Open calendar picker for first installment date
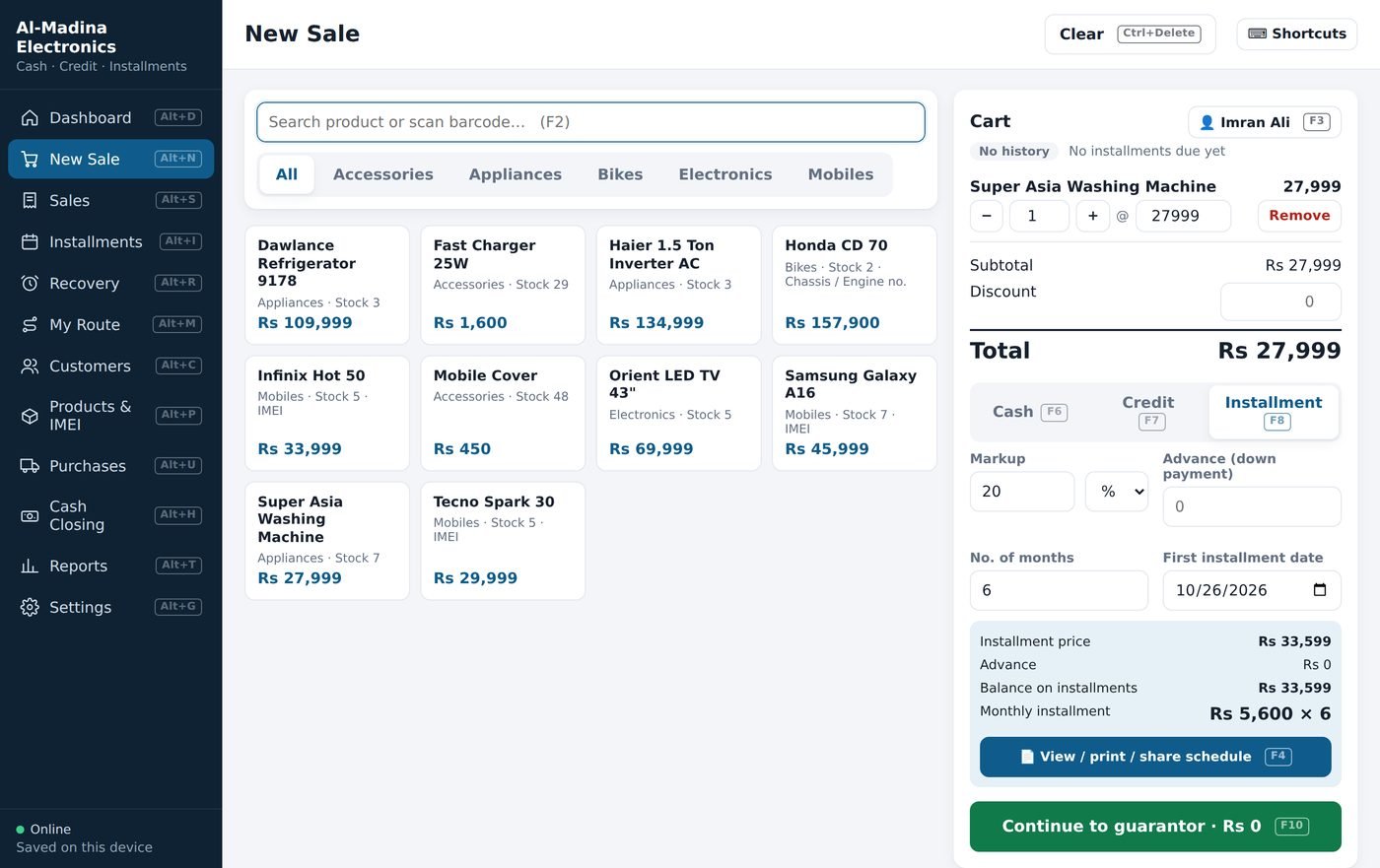Viewport: 1380px width, 868px height. click(x=1320, y=590)
